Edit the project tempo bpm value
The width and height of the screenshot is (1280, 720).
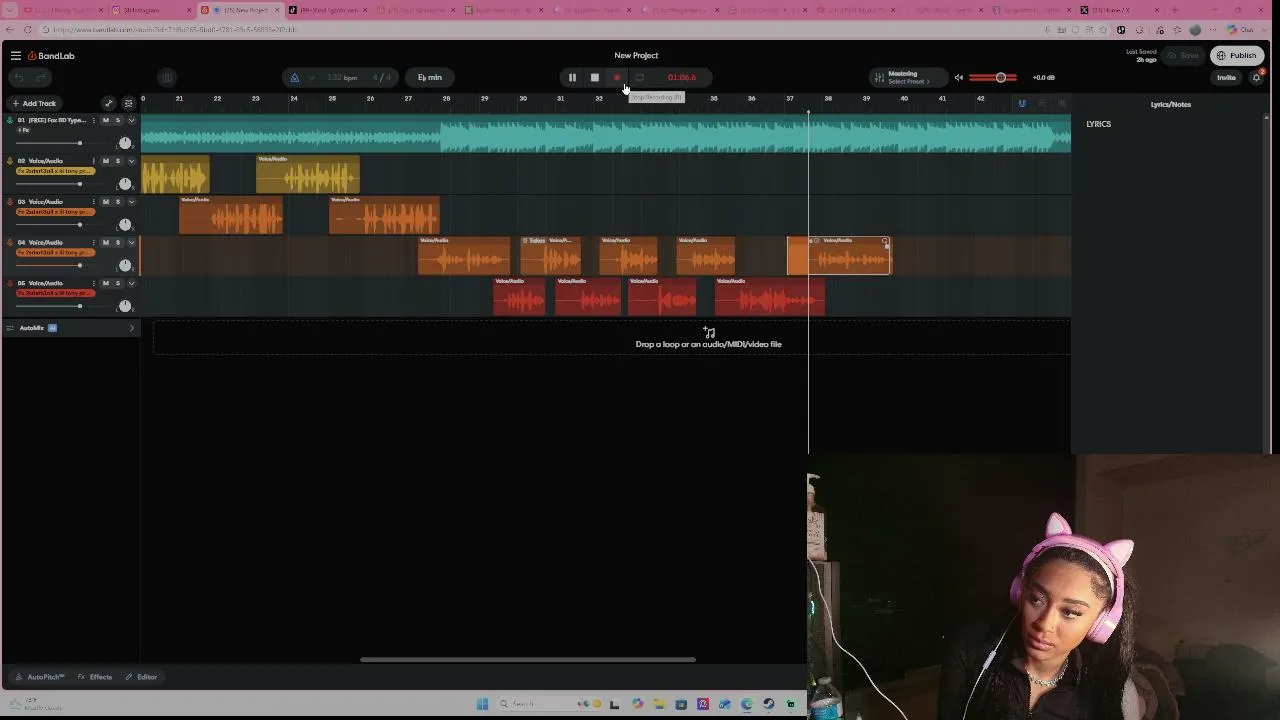pos(342,77)
